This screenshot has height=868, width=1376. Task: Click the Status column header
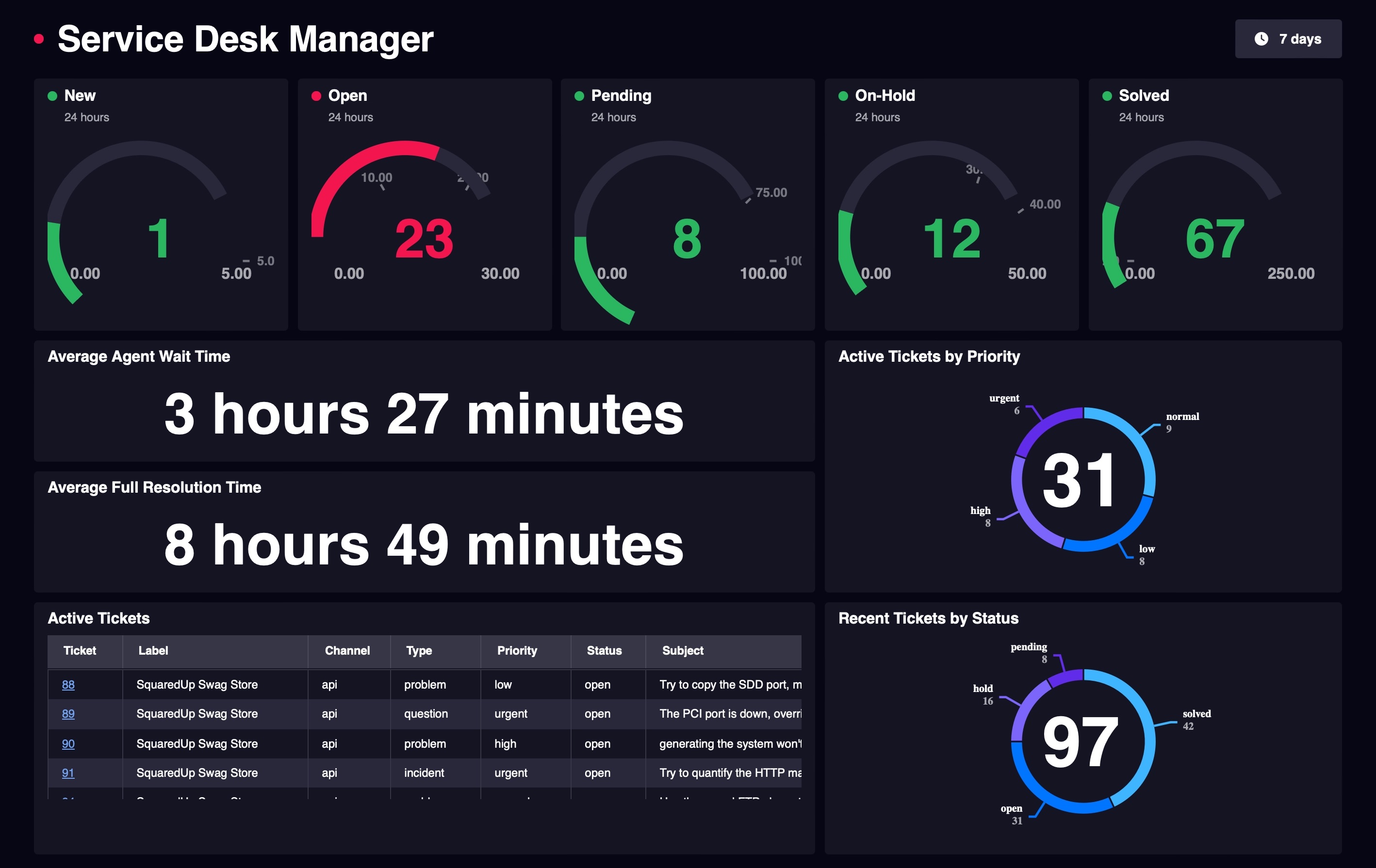click(x=604, y=650)
